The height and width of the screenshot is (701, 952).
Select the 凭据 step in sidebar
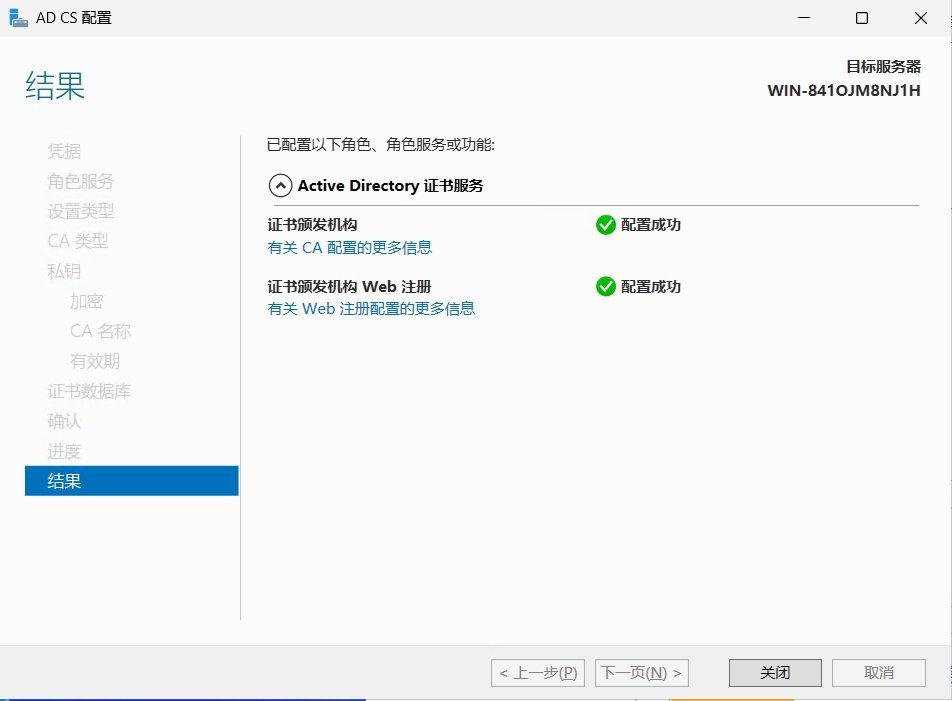pyautogui.click(x=64, y=151)
